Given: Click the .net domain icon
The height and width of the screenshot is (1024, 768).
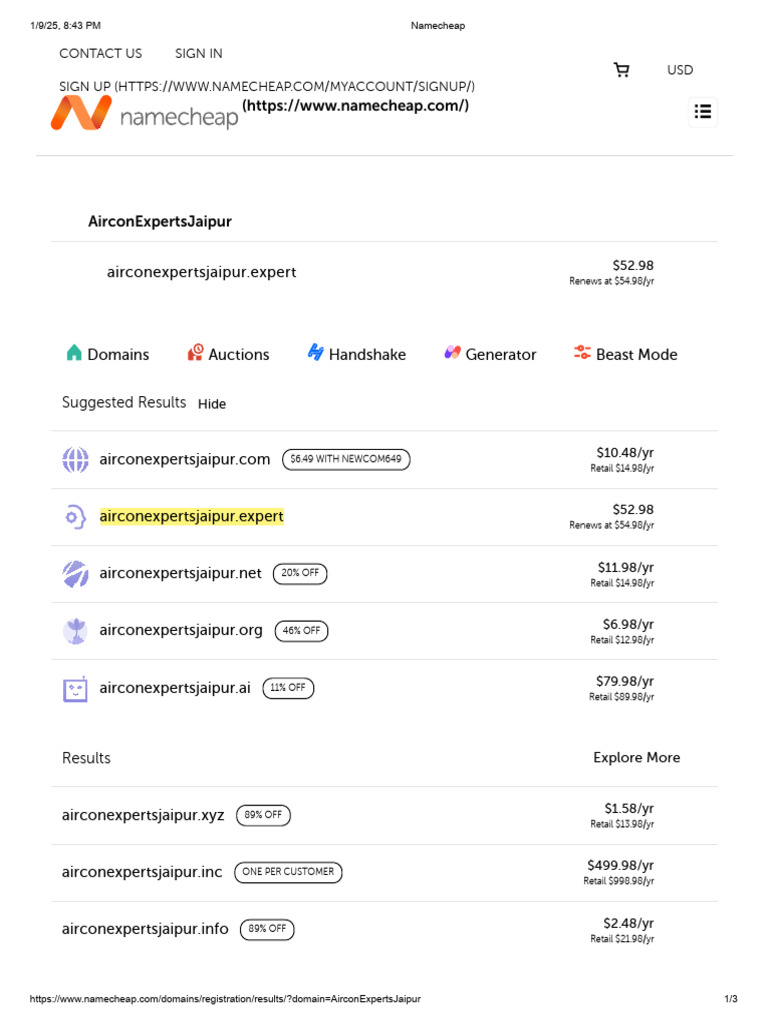Looking at the screenshot, I should point(76,574).
